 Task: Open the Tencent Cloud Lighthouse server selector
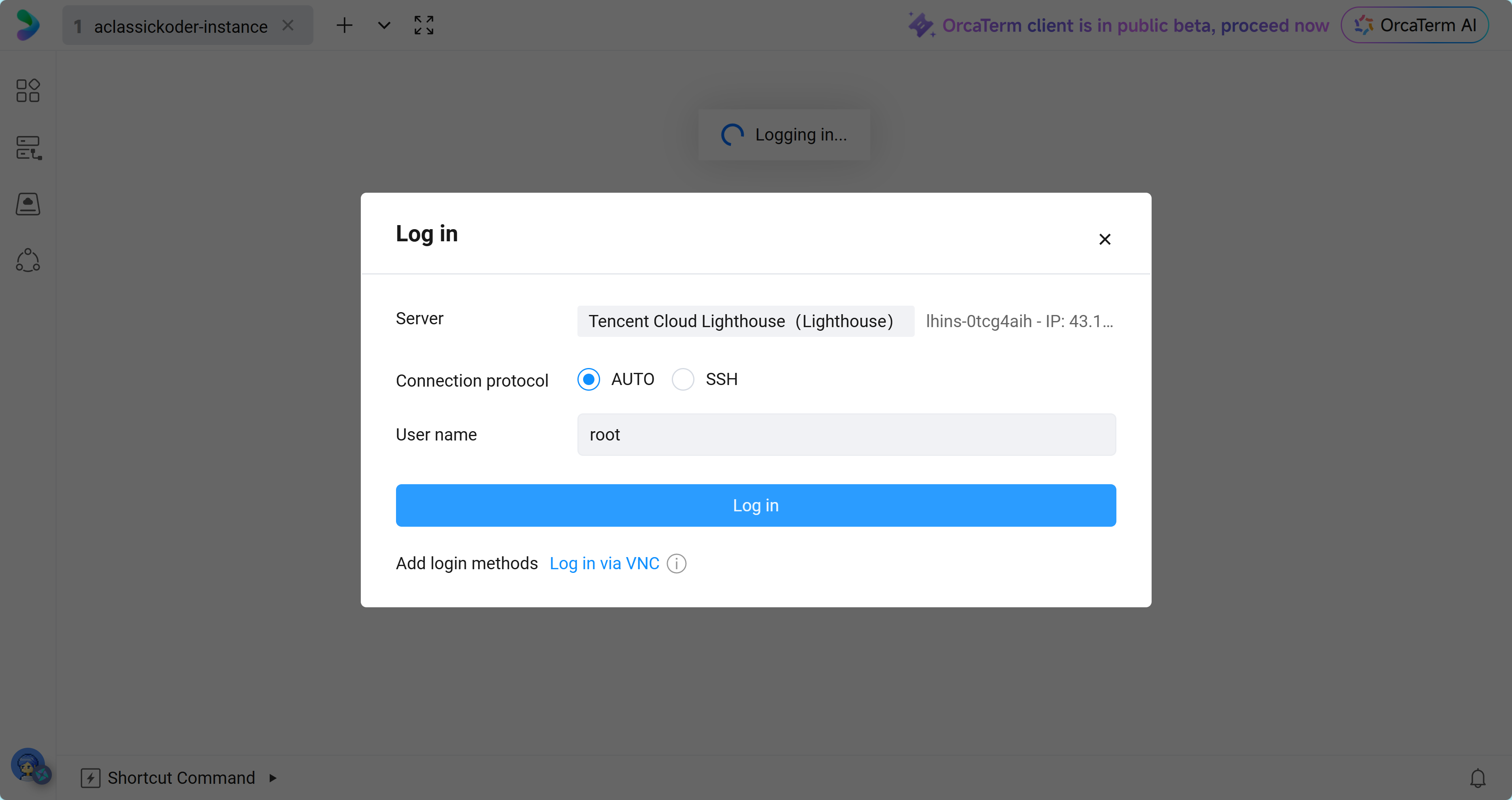[x=745, y=321]
